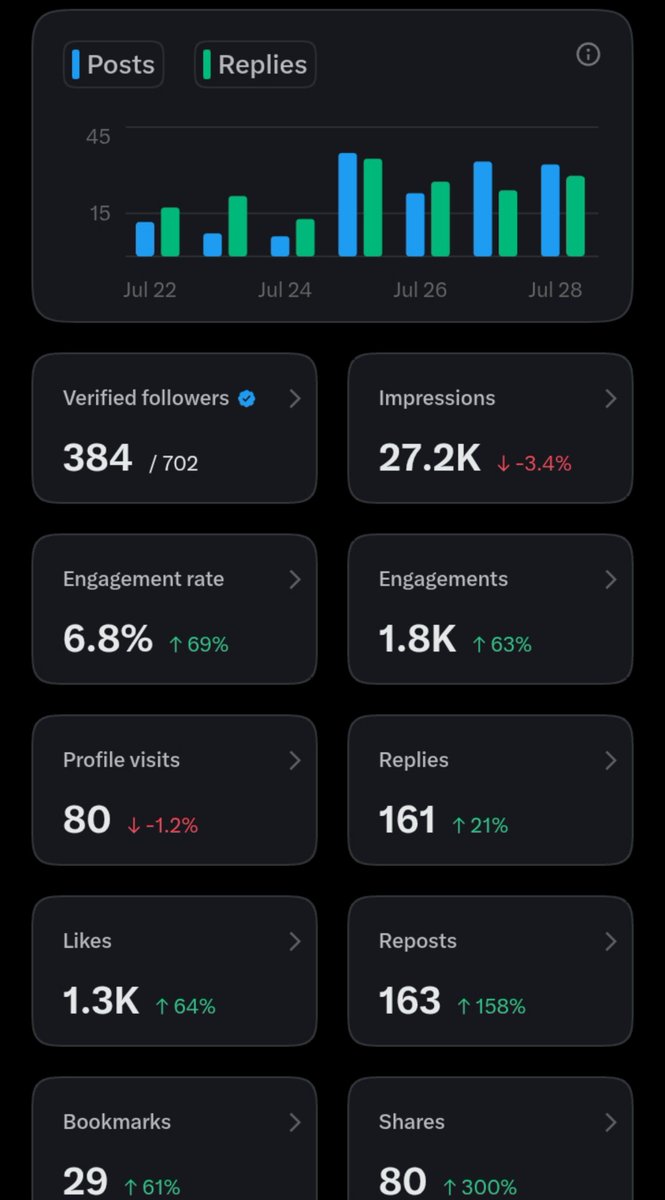Select the Jul 28 green Replies bar
665x1200 pixels.
pos(575,216)
